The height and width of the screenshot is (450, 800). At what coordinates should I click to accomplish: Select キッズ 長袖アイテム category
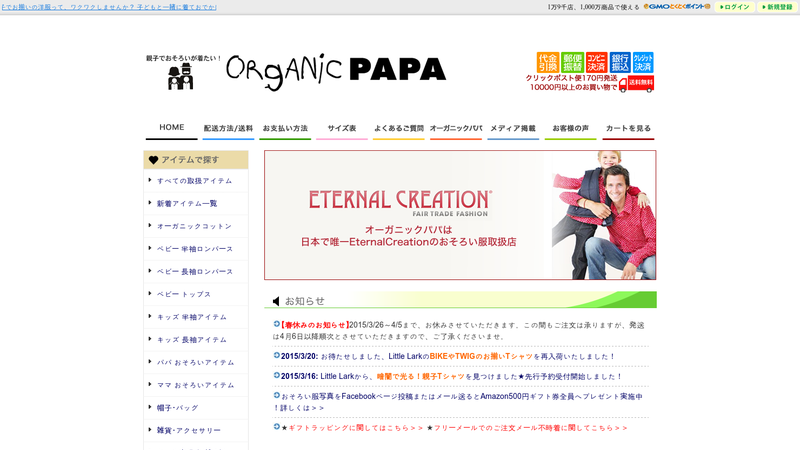191,340
